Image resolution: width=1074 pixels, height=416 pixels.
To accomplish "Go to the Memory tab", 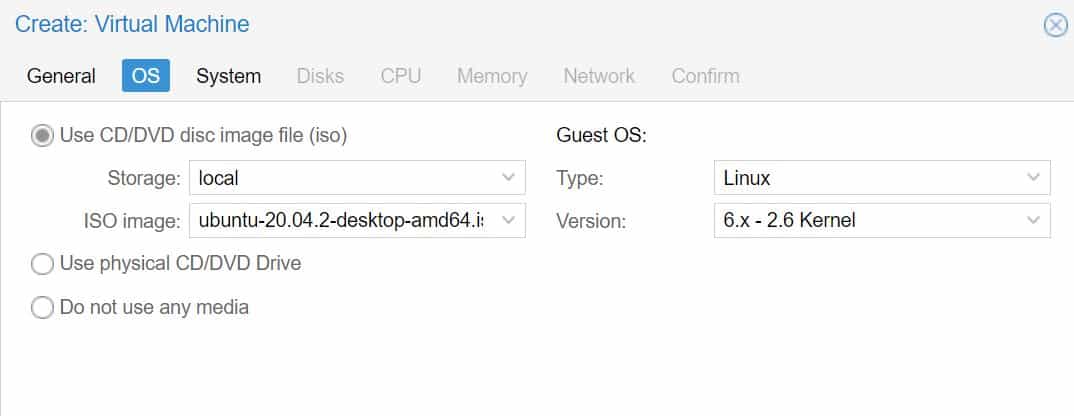I will coord(492,75).
